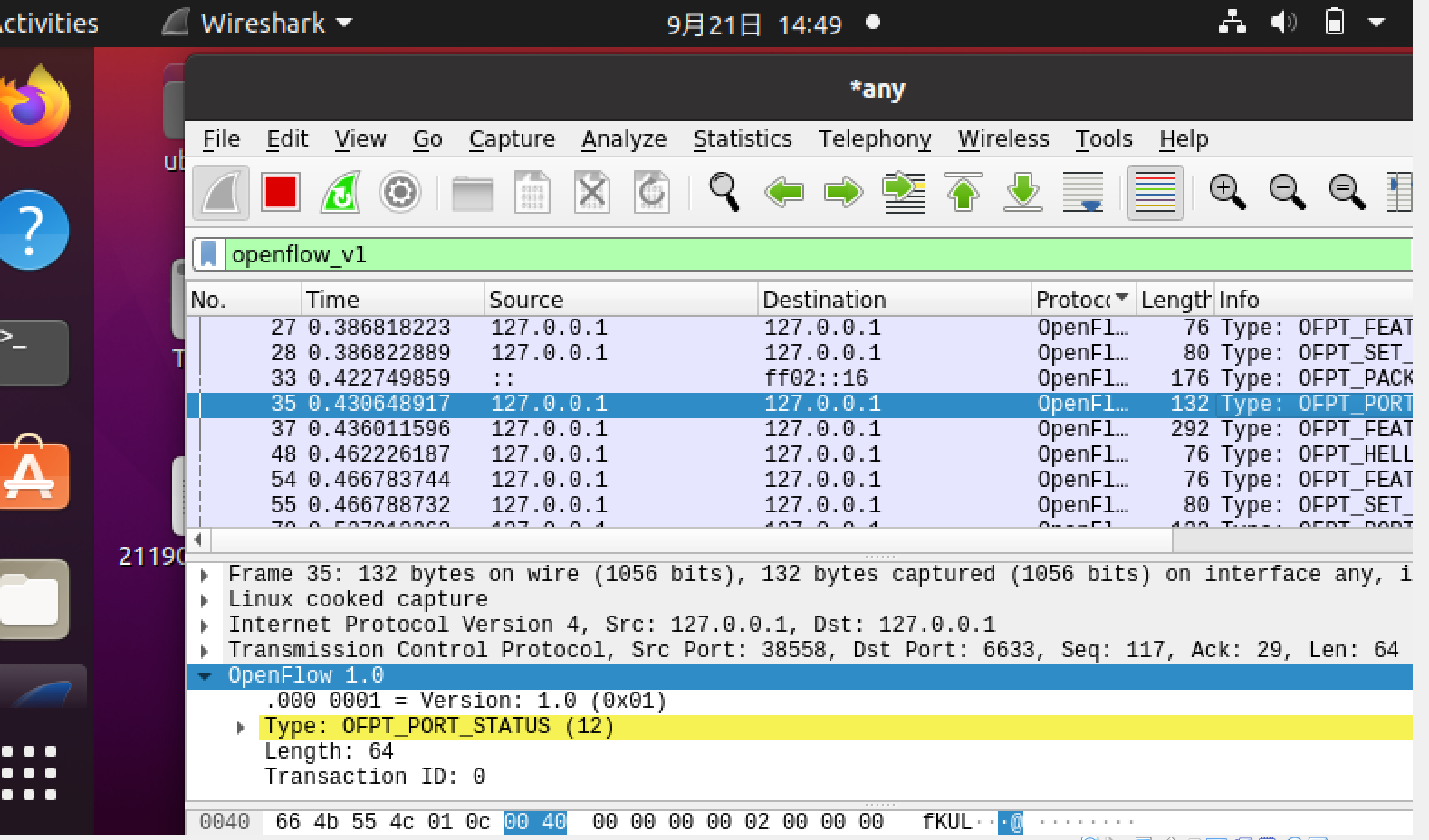
Task: Stop the running capture (red square)
Action: click(280, 192)
